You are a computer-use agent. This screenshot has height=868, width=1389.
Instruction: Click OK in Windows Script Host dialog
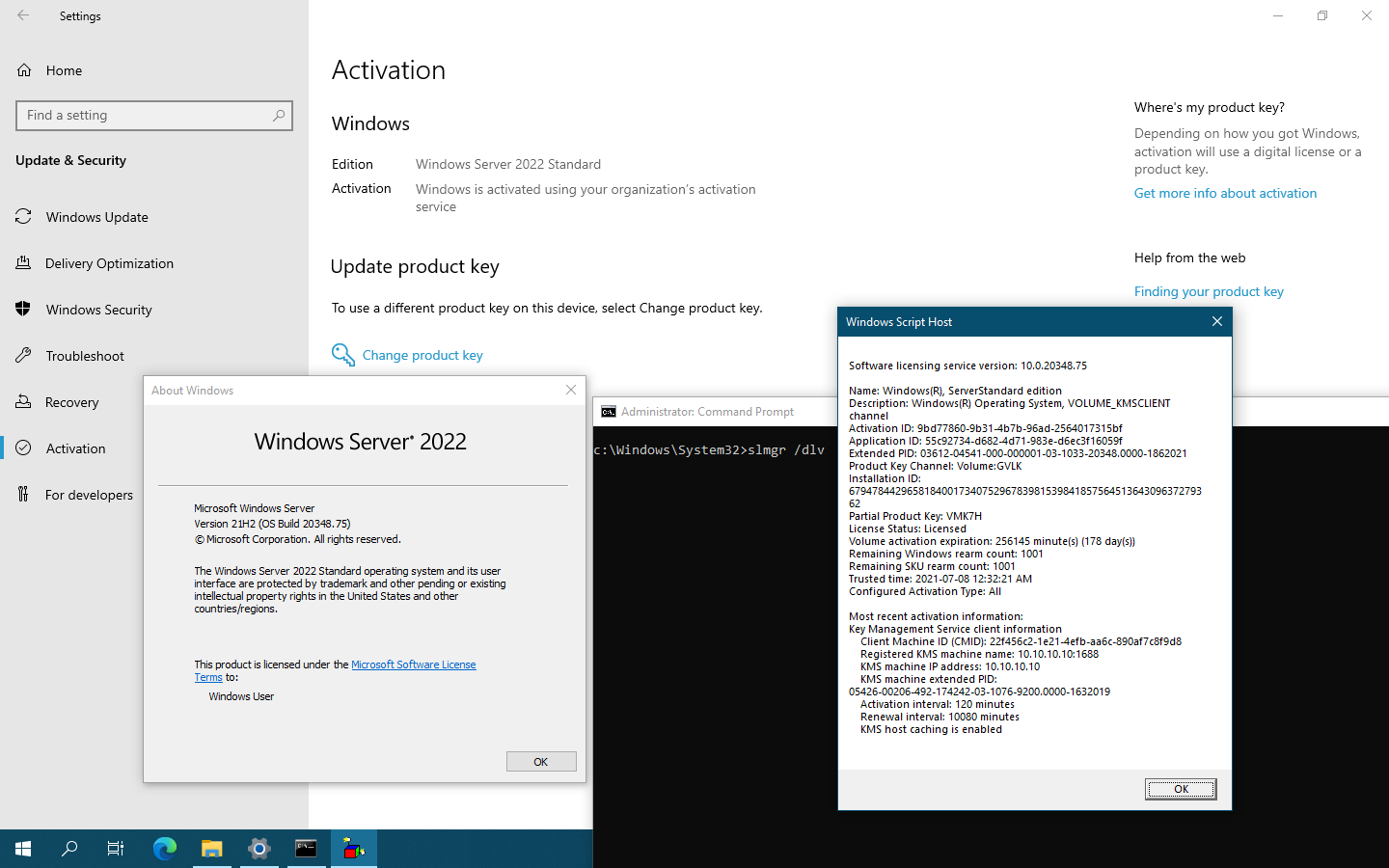[1181, 789]
